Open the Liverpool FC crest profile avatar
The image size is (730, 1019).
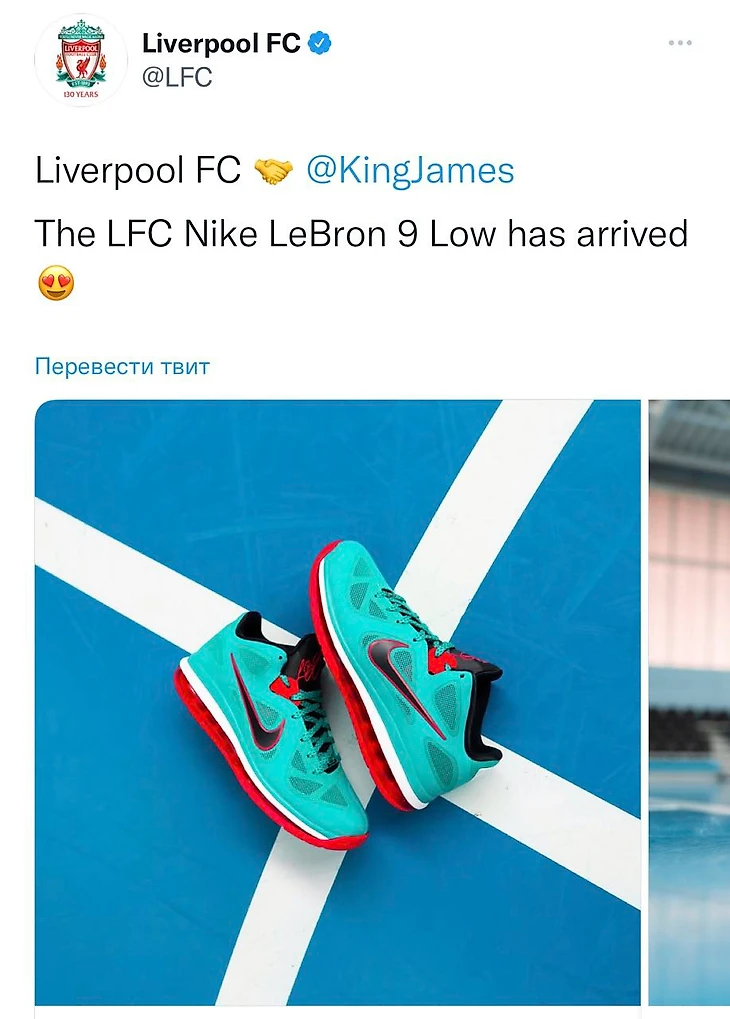[81, 60]
